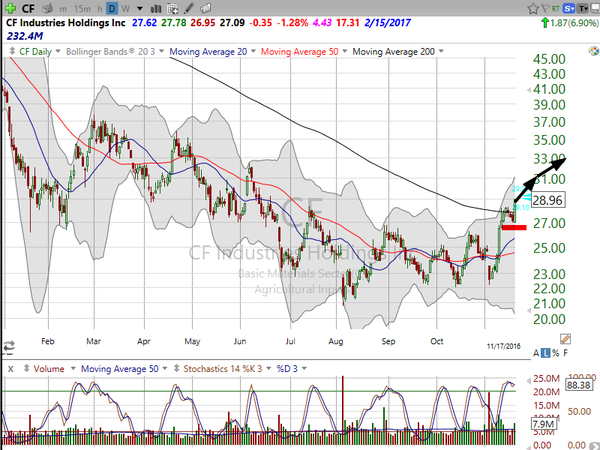
Task: Switch to 15m timeframe
Action: (82, 8)
